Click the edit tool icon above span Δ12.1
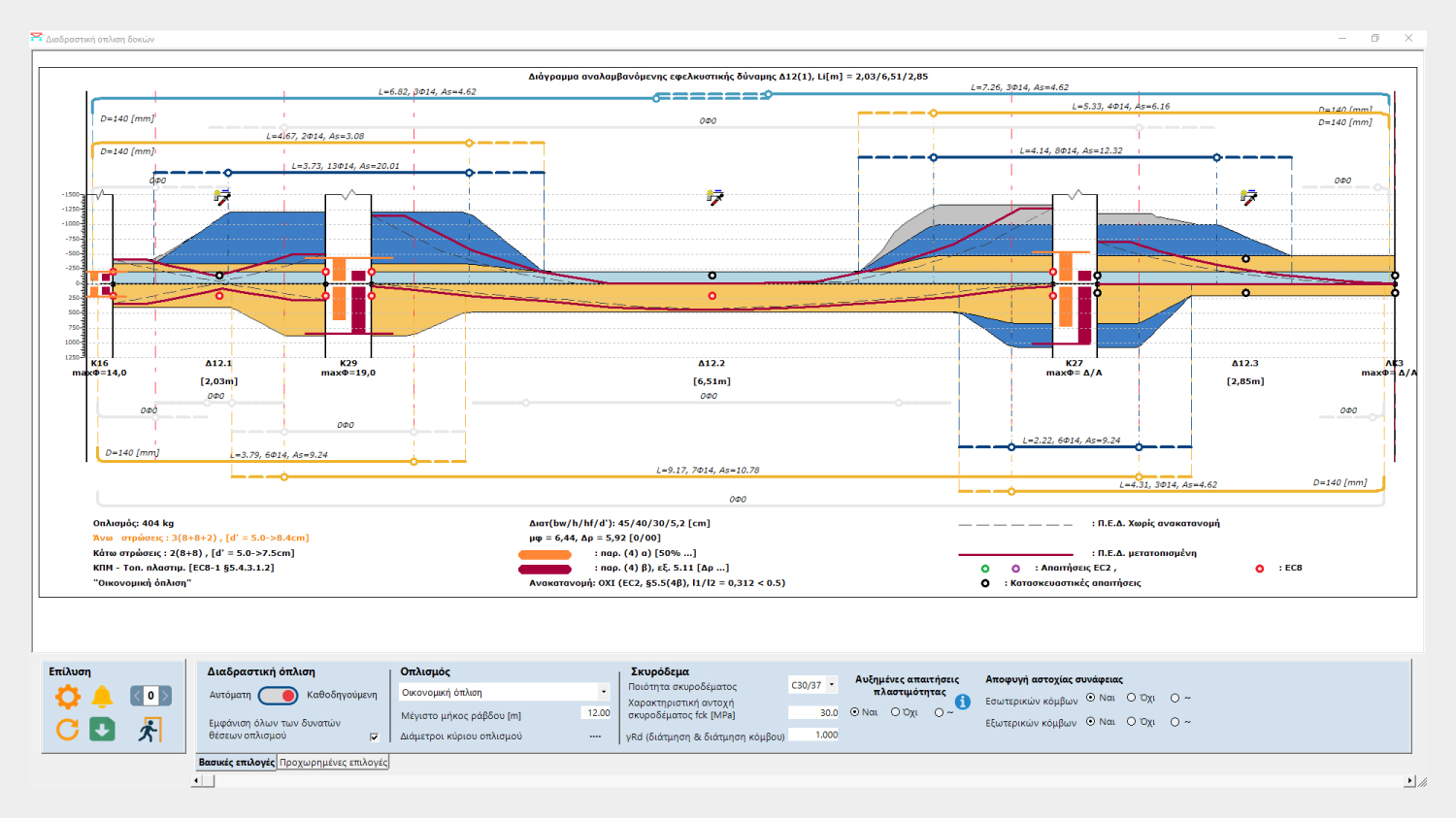 pyautogui.click(x=222, y=198)
